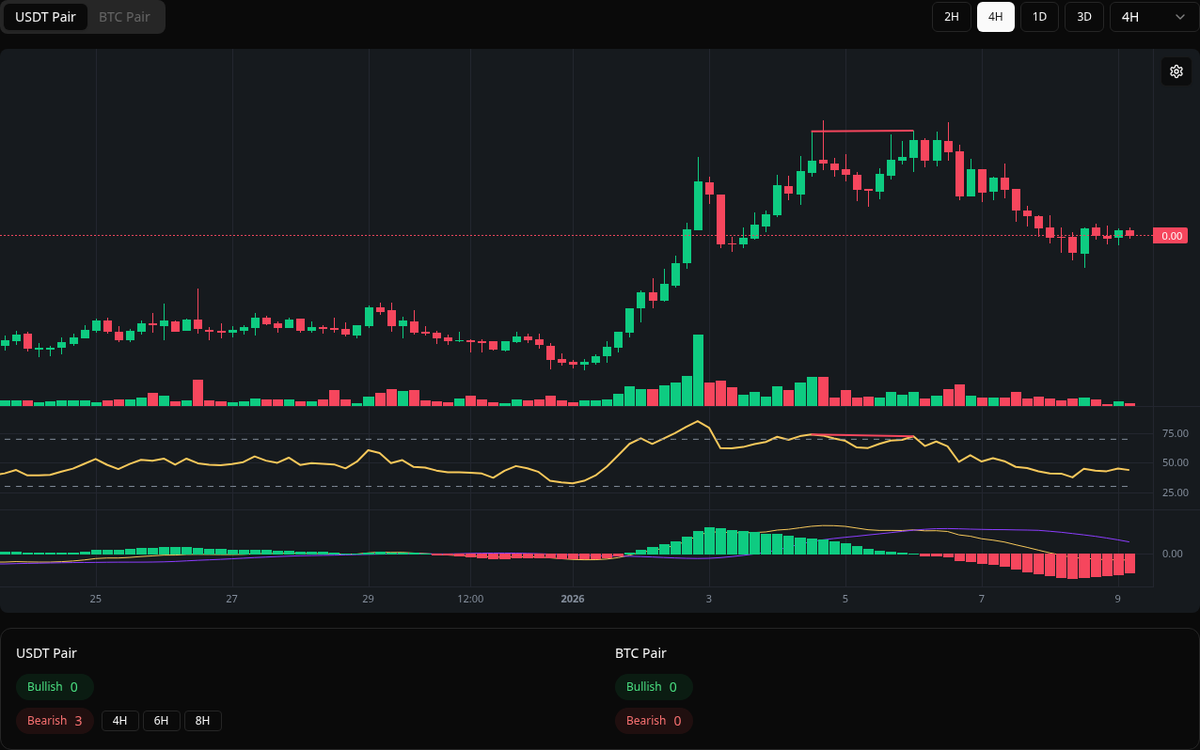Switch to the BTC Pair tab
This screenshot has width=1200, height=750.
(x=123, y=17)
